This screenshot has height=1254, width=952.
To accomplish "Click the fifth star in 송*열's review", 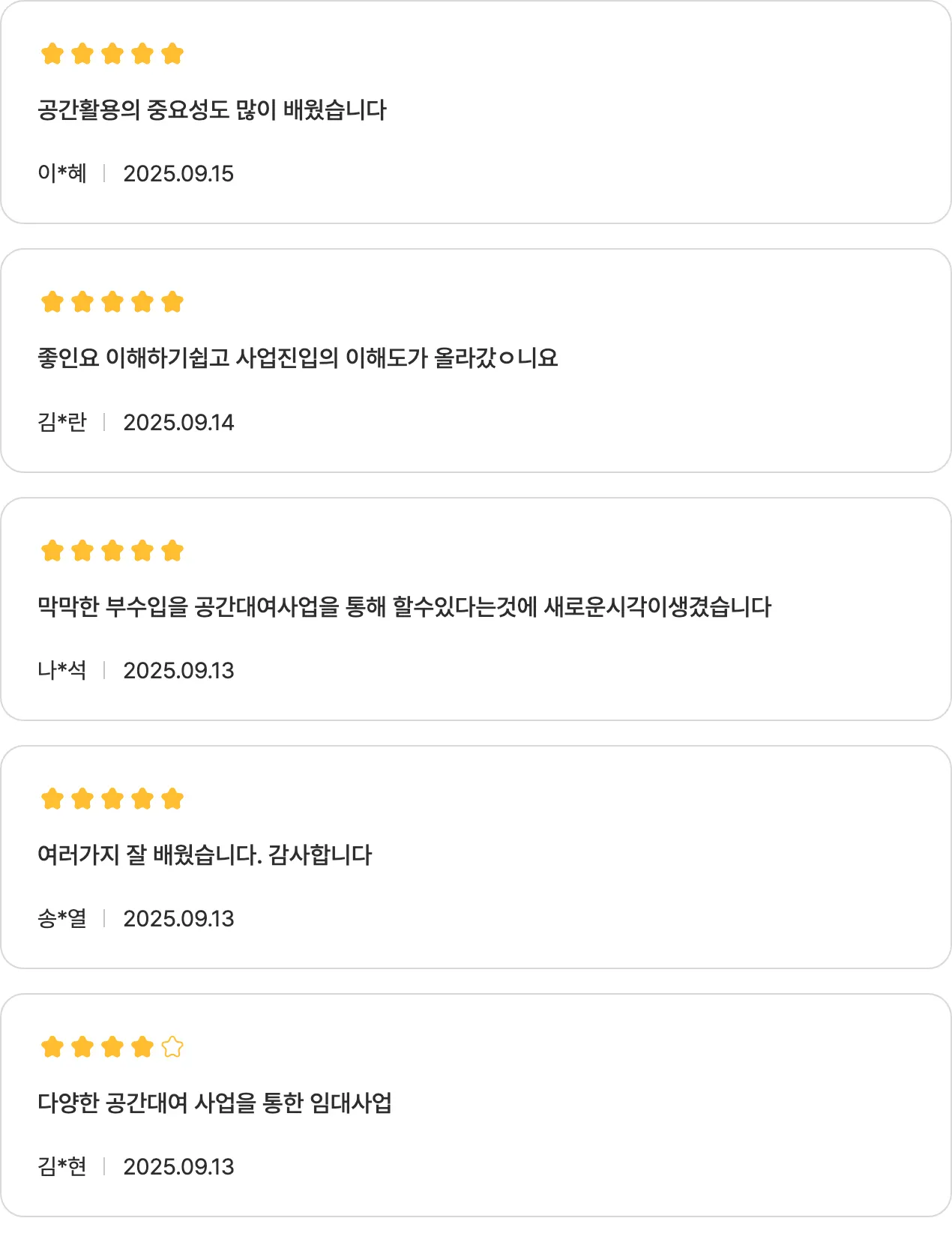I will point(172,799).
